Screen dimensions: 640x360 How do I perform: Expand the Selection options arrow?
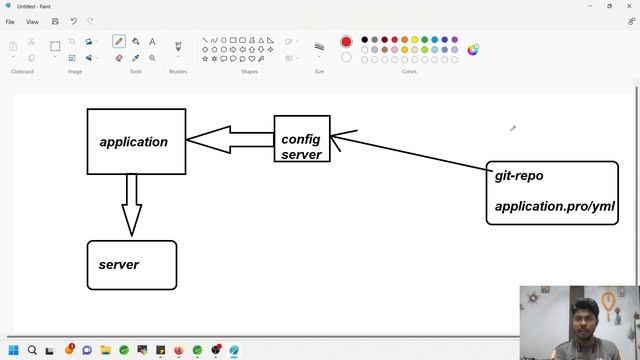[55, 58]
